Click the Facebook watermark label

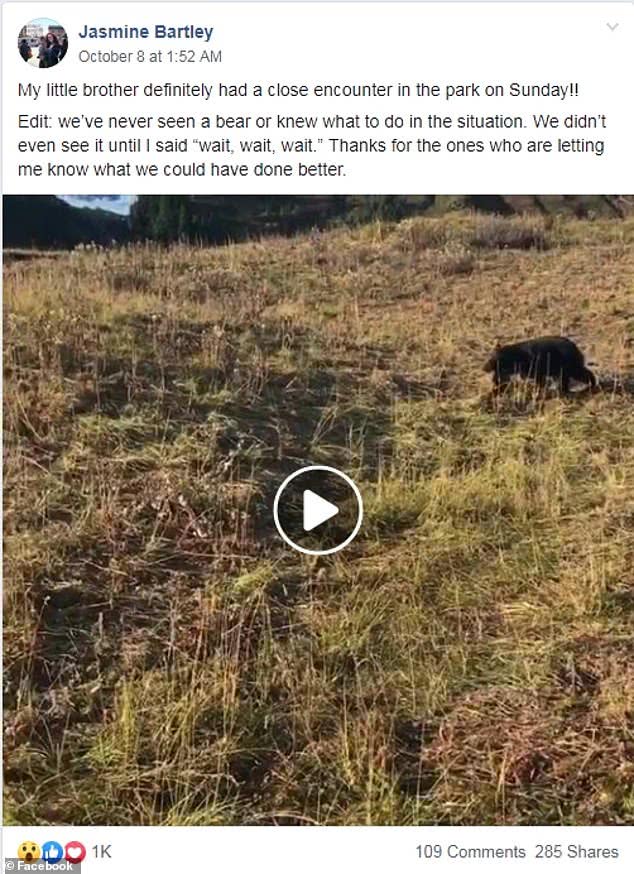tap(40, 866)
